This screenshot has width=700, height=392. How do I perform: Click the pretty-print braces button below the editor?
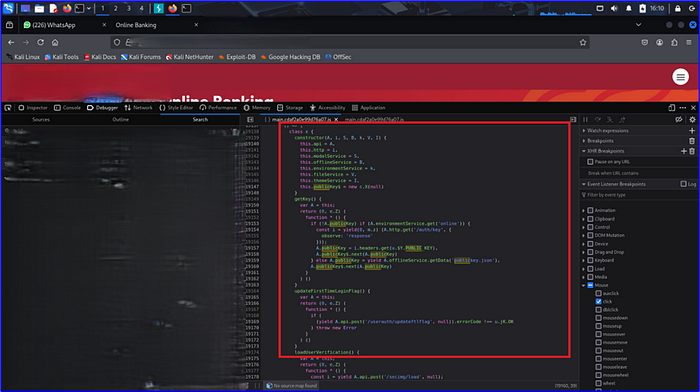coord(257,386)
